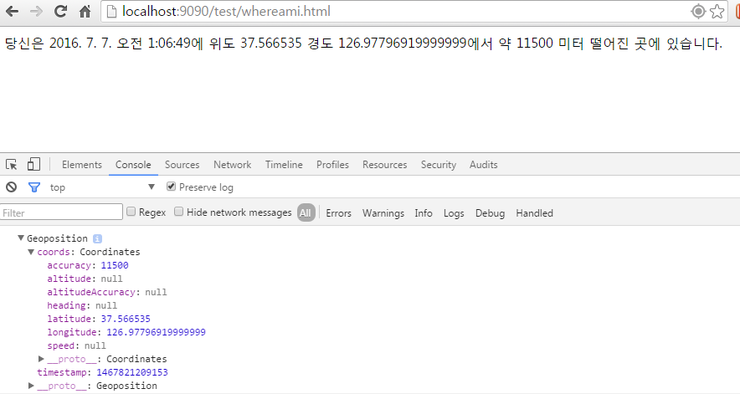Go back with the browser back arrow
This screenshot has width=740, height=394.
pos(12,11)
